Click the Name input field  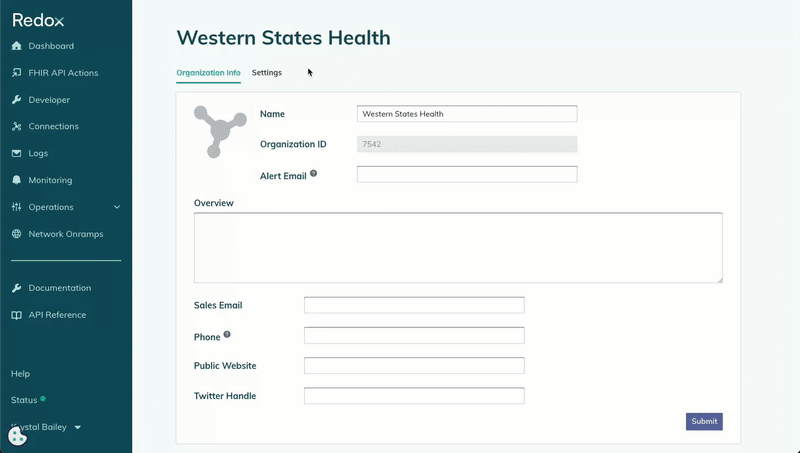coord(467,114)
